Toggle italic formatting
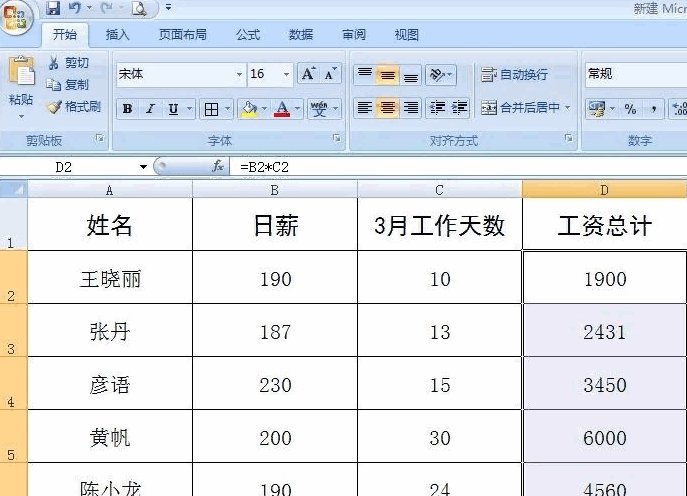Screen dimensions: 687x496 pos(150,109)
